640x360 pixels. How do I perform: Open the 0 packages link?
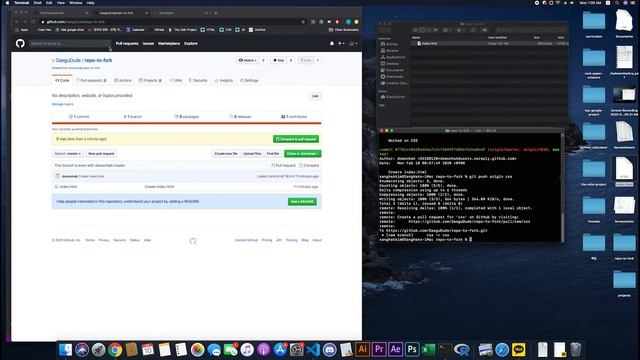pyautogui.click(x=187, y=117)
